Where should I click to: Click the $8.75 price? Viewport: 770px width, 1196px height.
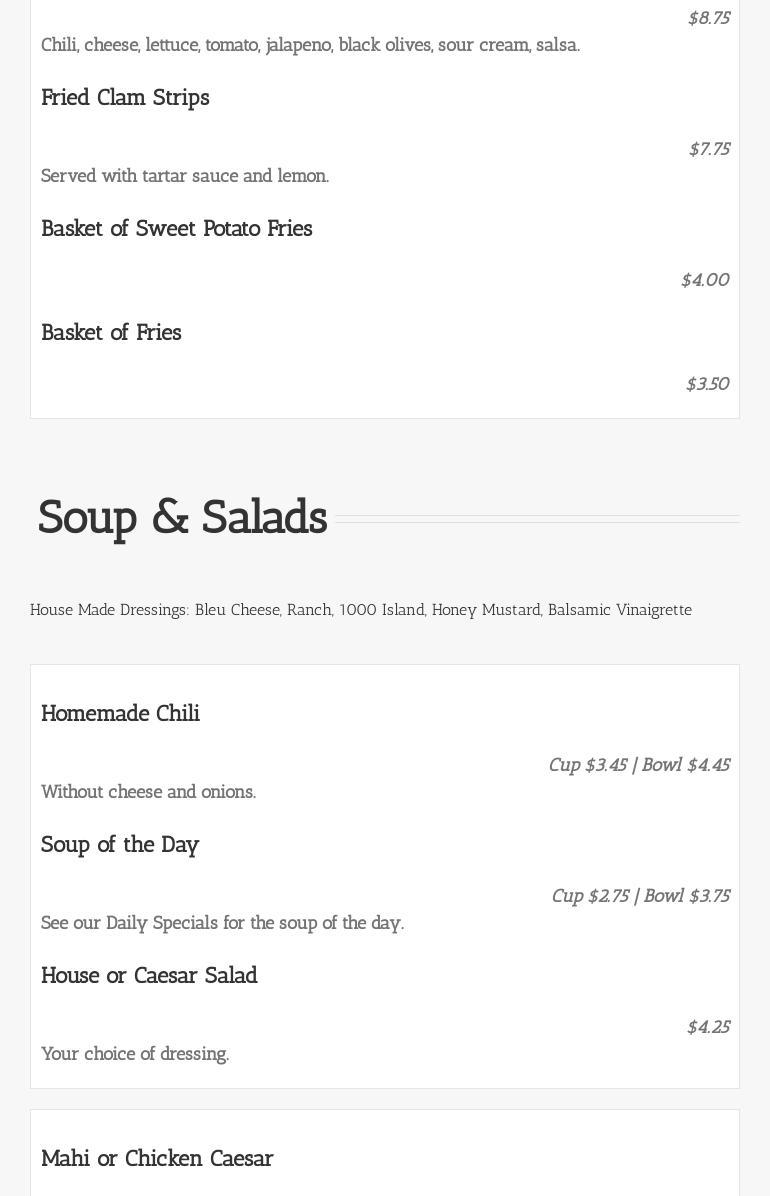tap(708, 18)
